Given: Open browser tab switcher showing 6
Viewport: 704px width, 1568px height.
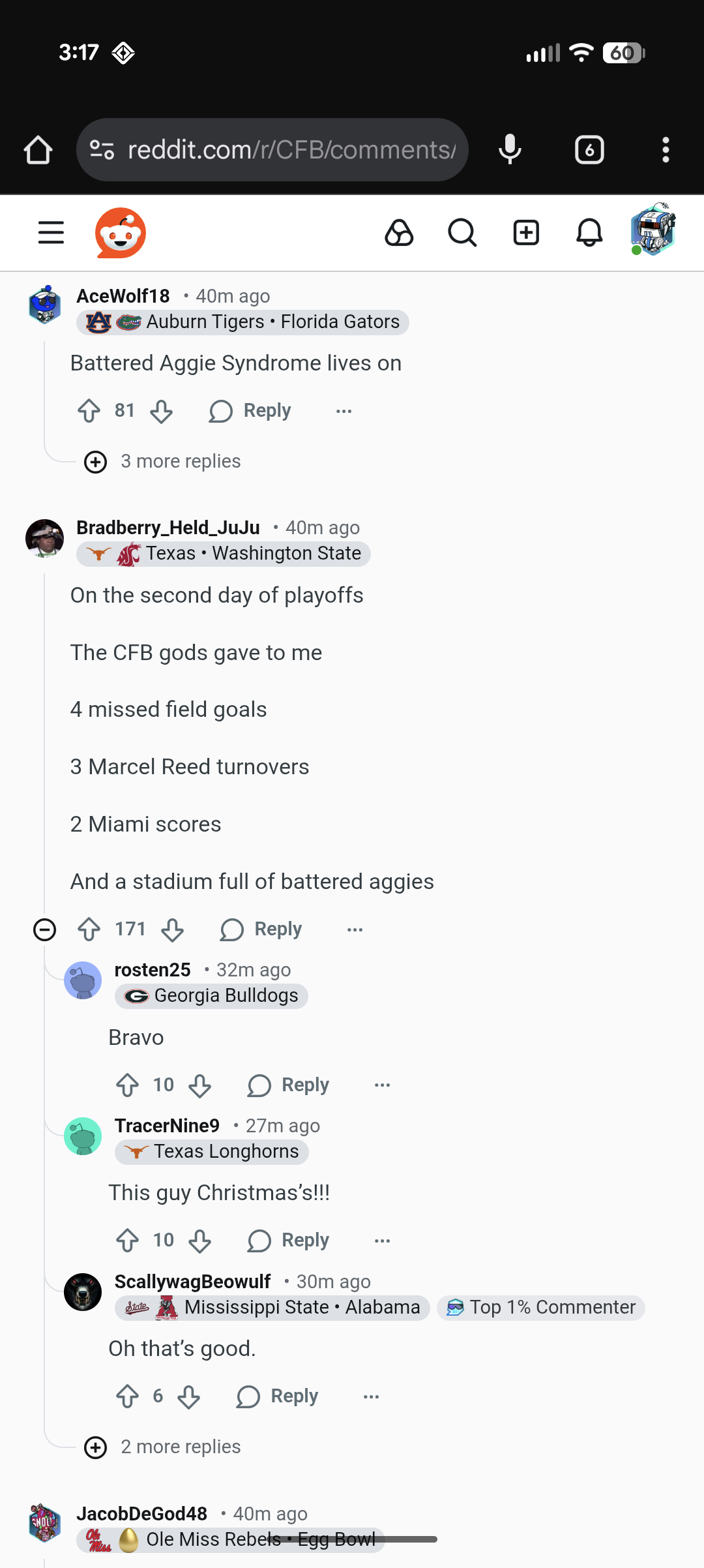Looking at the screenshot, I should tap(589, 150).
